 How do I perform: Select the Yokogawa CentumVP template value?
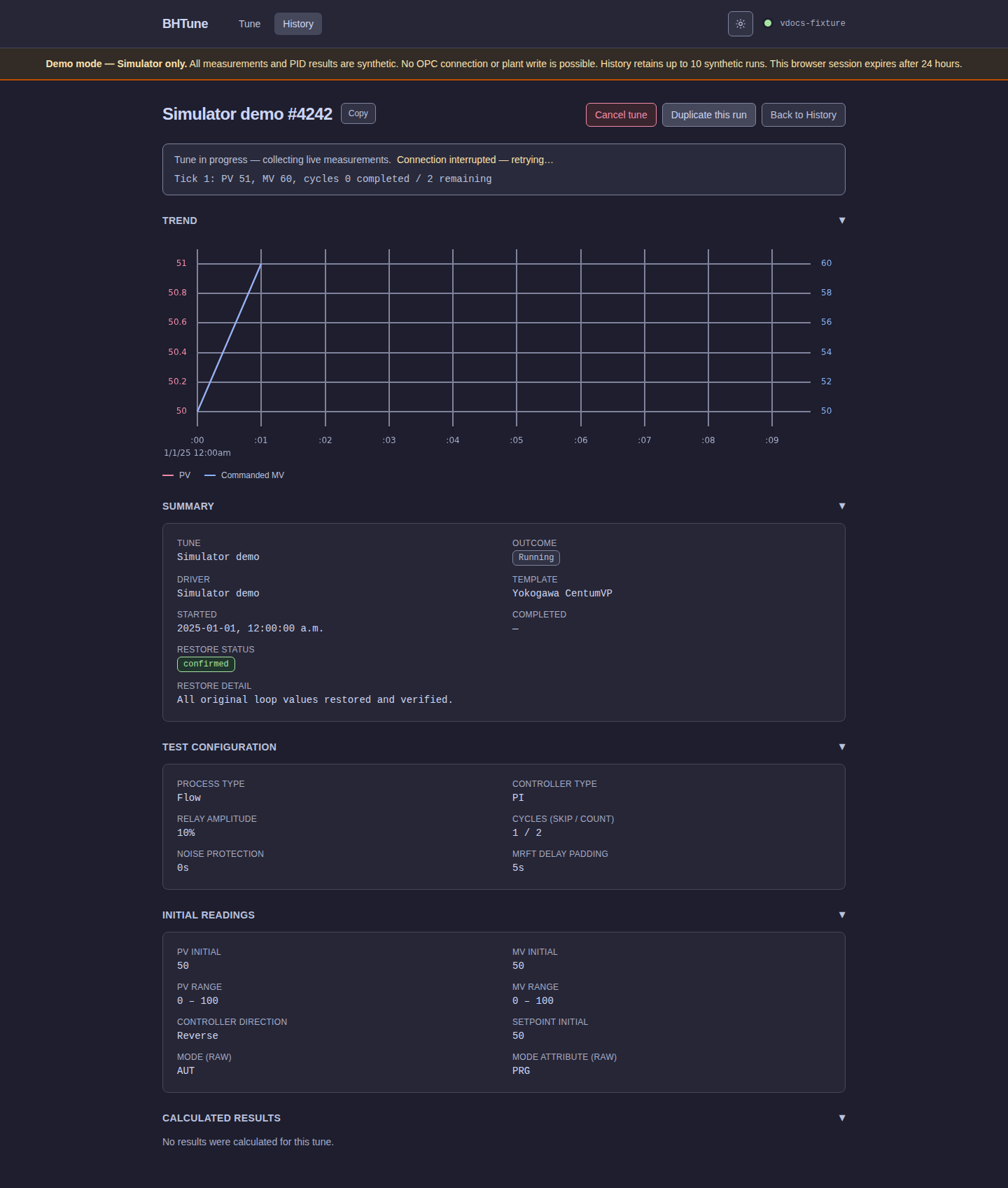pyautogui.click(x=562, y=594)
